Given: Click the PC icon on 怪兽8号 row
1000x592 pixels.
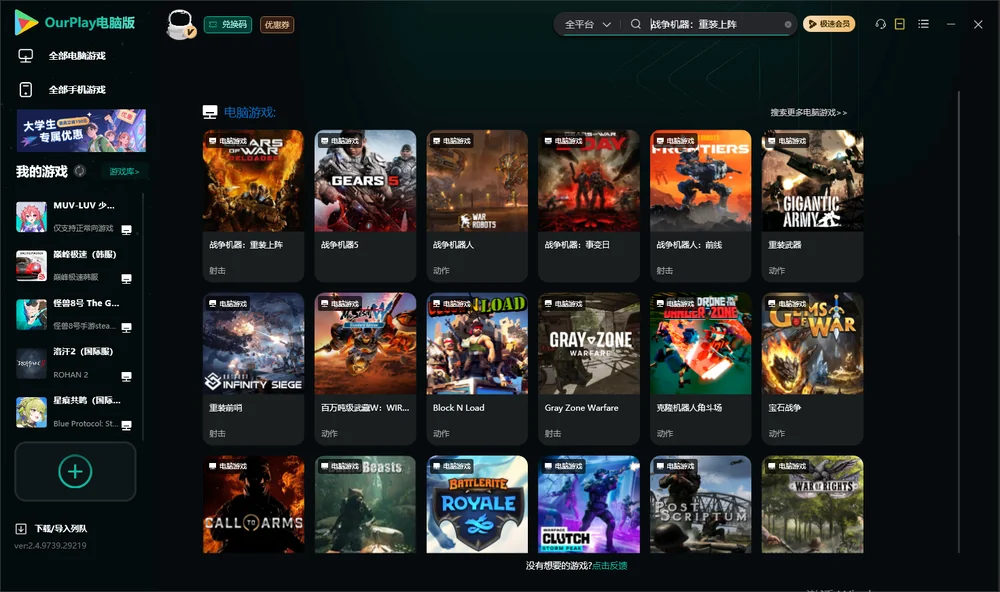Looking at the screenshot, I should tap(126, 327).
